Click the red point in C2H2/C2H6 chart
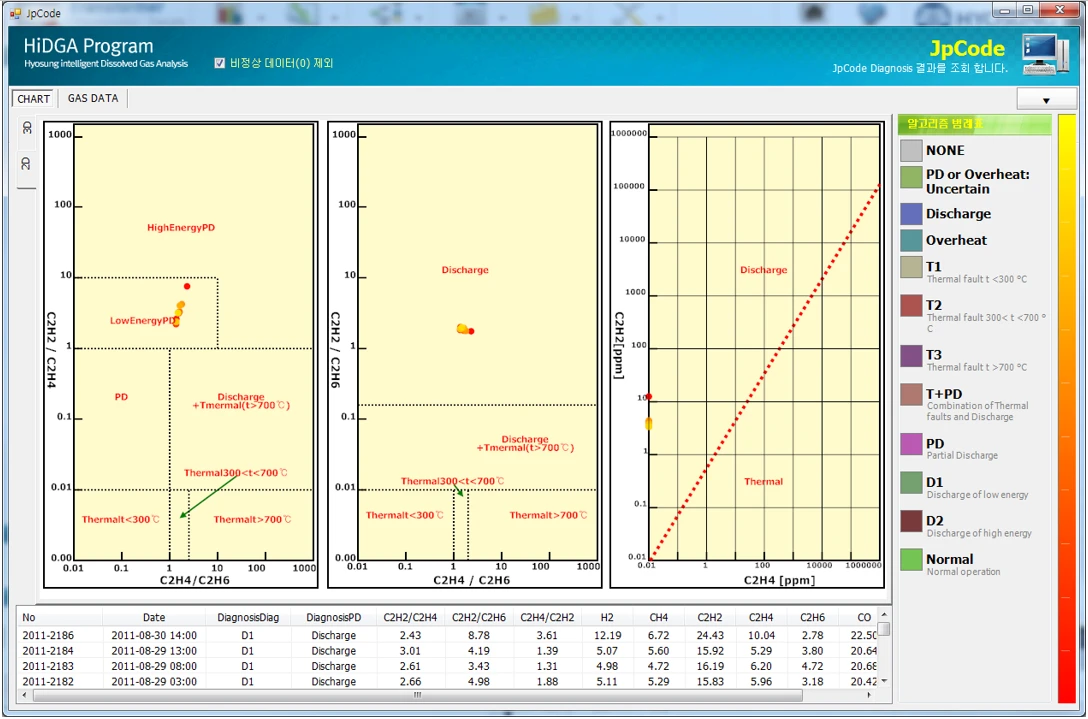The image size is (1088, 719). point(471,331)
